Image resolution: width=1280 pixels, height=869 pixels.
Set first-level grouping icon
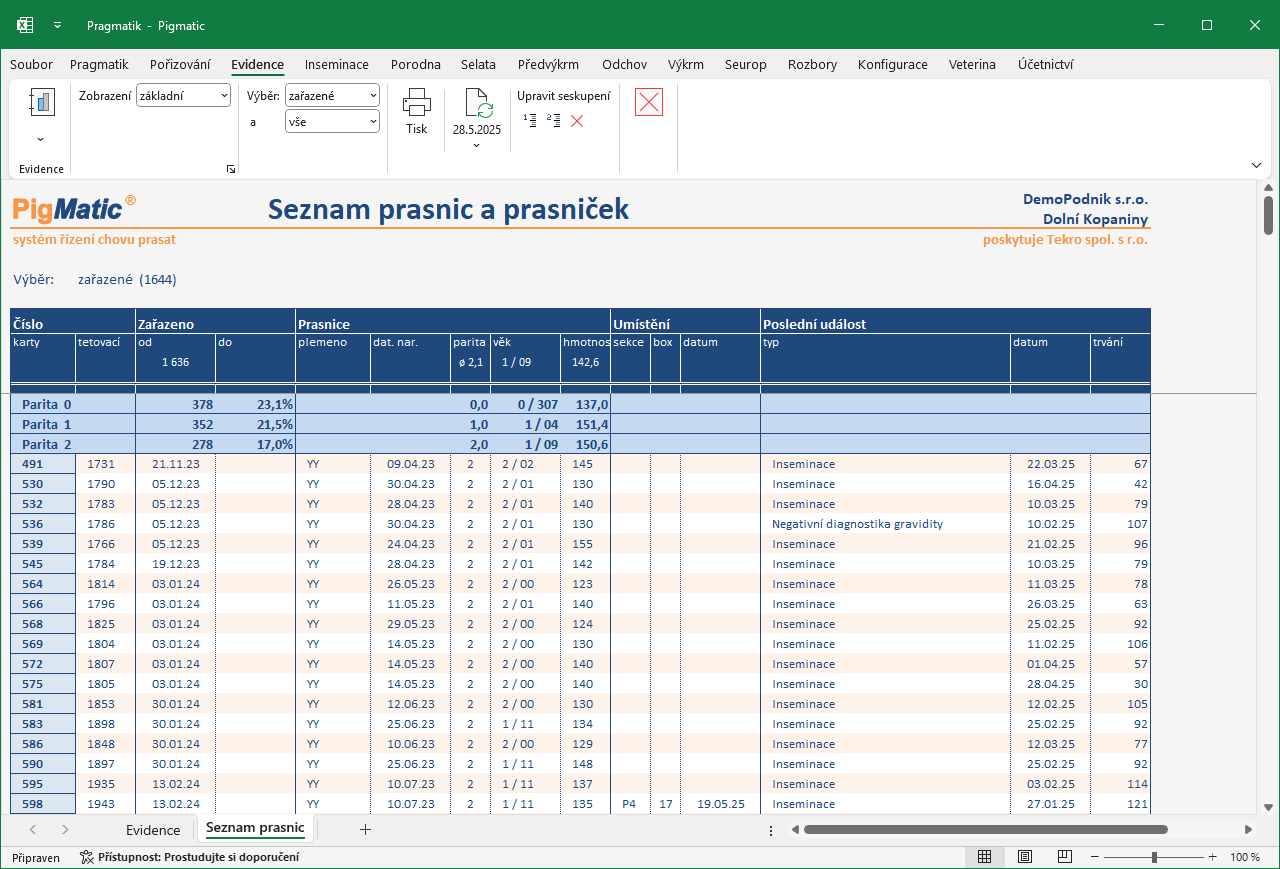(531, 120)
